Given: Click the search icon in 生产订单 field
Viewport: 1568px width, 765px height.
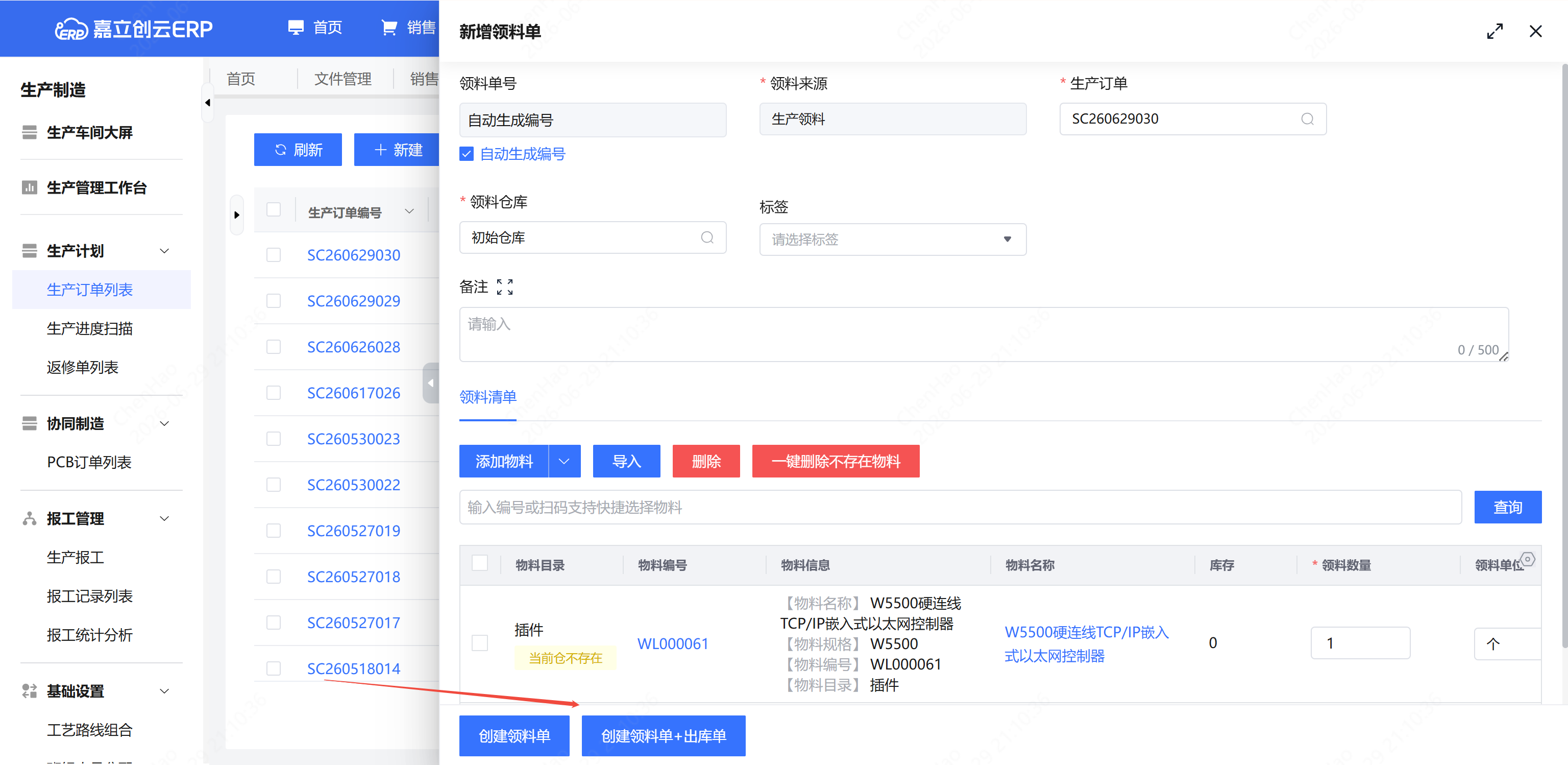Looking at the screenshot, I should click(1307, 119).
